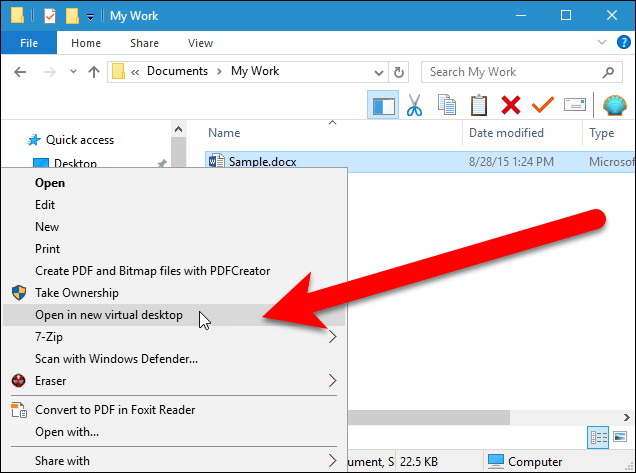Image resolution: width=636 pixels, height=473 pixels.
Task: Click the Rename field toolbar icon
Action: (x=575, y=105)
